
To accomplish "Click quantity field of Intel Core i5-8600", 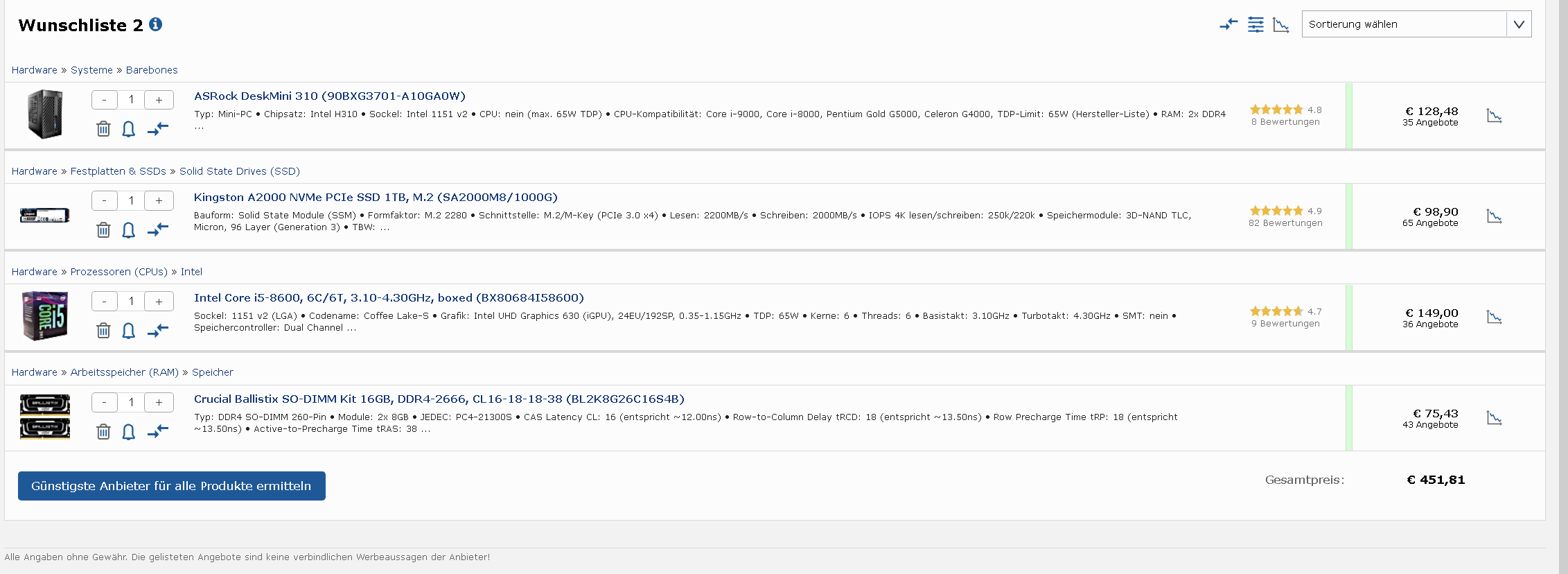I will point(131,301).
